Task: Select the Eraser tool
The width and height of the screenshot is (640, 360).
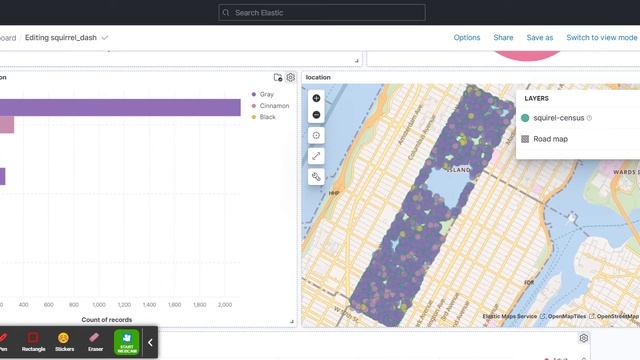Action: [x=95, y=342]
